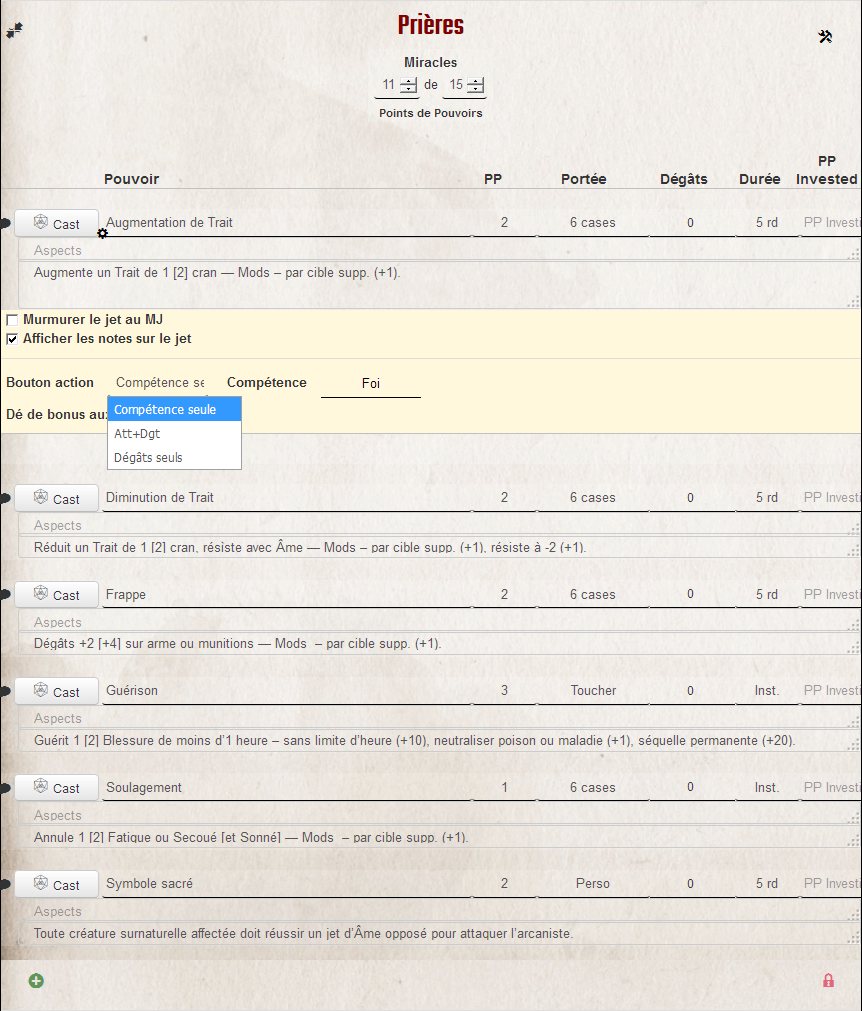Image resolution: width=862 pixels, height=1011 pixels.
Task: Add a new power with green plus icon
Action: click(36, 980)
